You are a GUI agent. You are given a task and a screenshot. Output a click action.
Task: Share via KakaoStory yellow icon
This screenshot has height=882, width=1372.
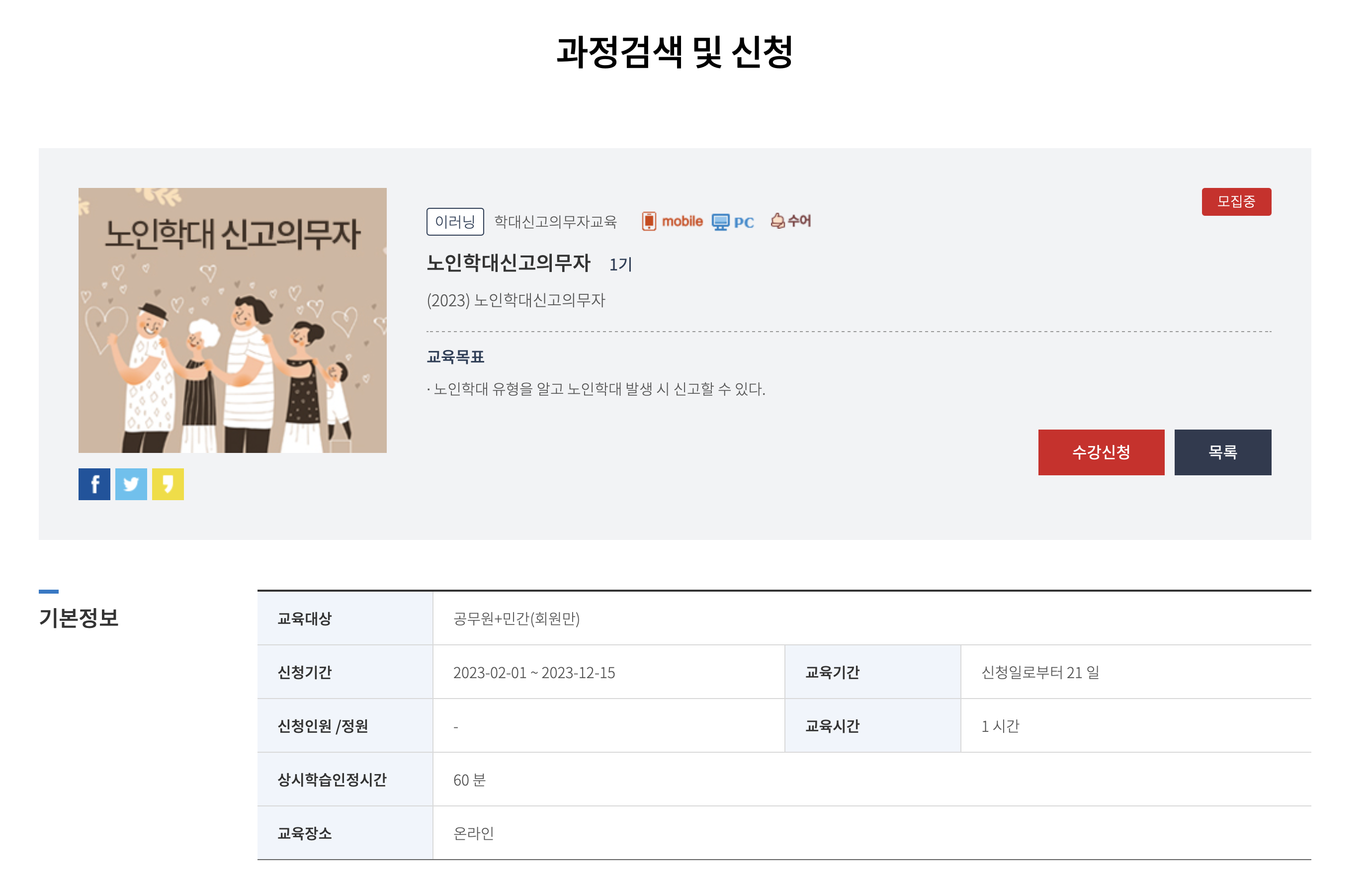click(168, 484)
